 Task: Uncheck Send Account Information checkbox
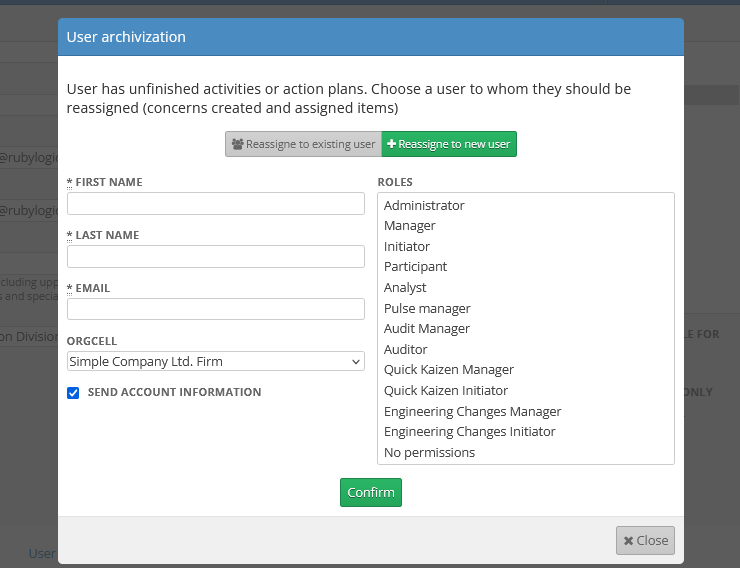73,393
